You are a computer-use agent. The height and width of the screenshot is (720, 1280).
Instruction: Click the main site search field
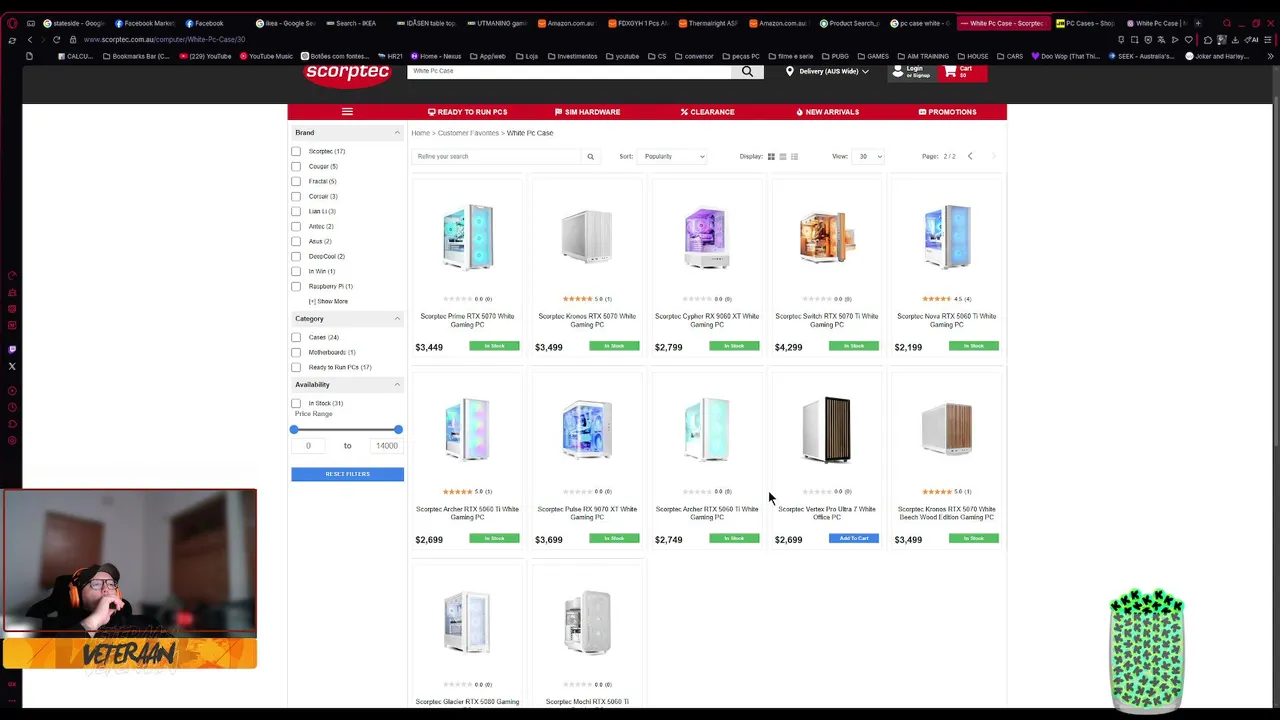(570, 72)
